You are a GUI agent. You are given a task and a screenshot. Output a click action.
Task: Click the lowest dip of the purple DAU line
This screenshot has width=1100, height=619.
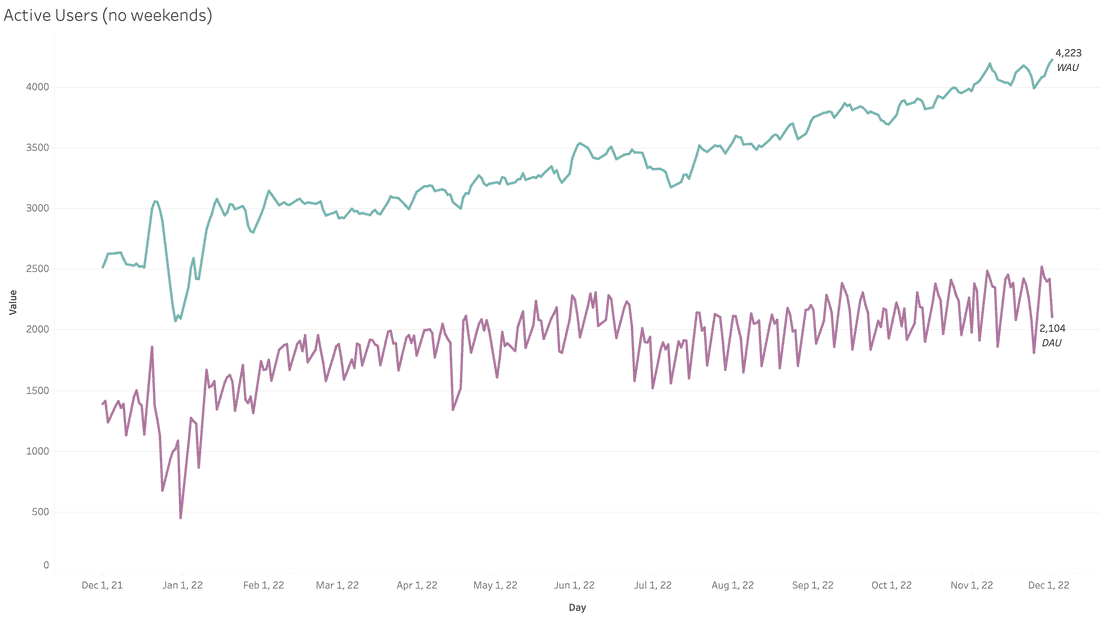pyautogui.click(x=181, y=517)
